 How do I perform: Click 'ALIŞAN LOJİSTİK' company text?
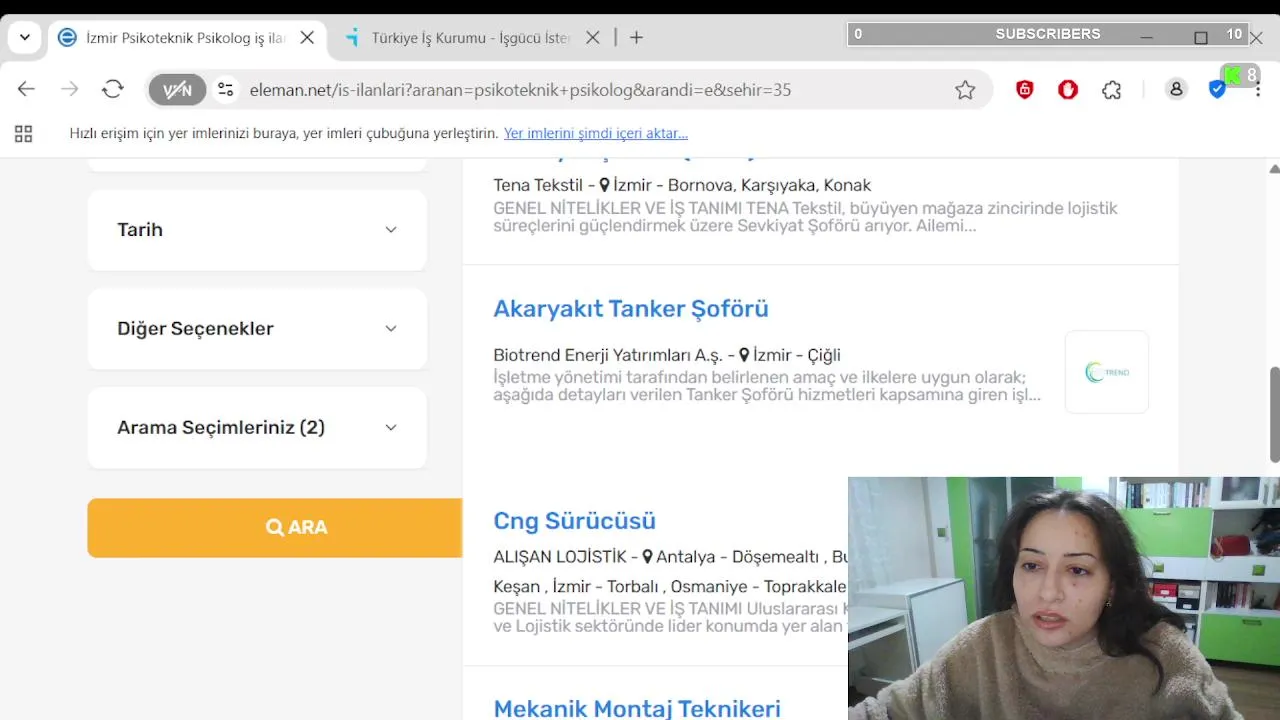pyautogui.click(x=560, y=557)
